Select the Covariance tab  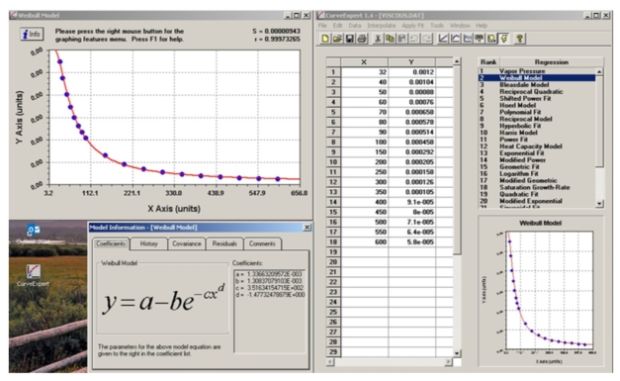click(186, 244)
